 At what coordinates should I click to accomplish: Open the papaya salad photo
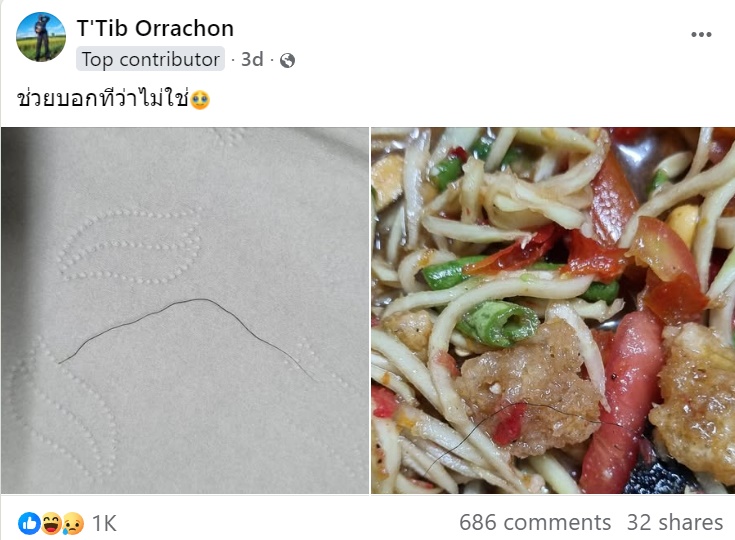553,310
